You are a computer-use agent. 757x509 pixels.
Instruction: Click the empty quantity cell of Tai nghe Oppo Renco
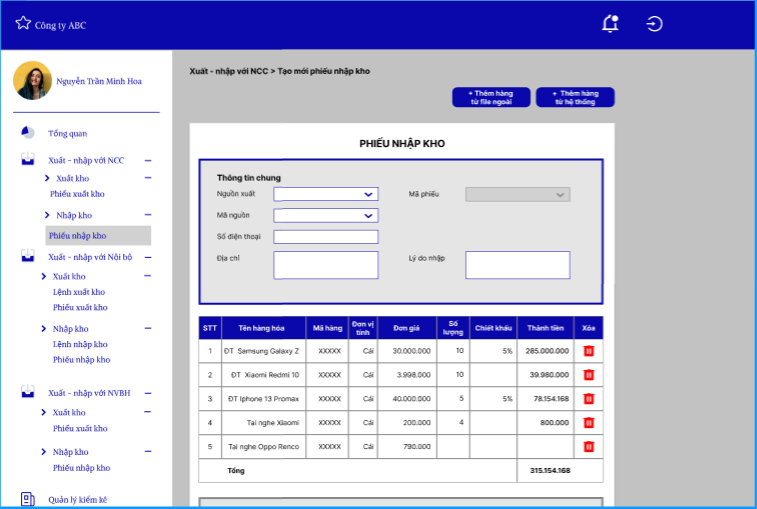(x=453, y=447)
